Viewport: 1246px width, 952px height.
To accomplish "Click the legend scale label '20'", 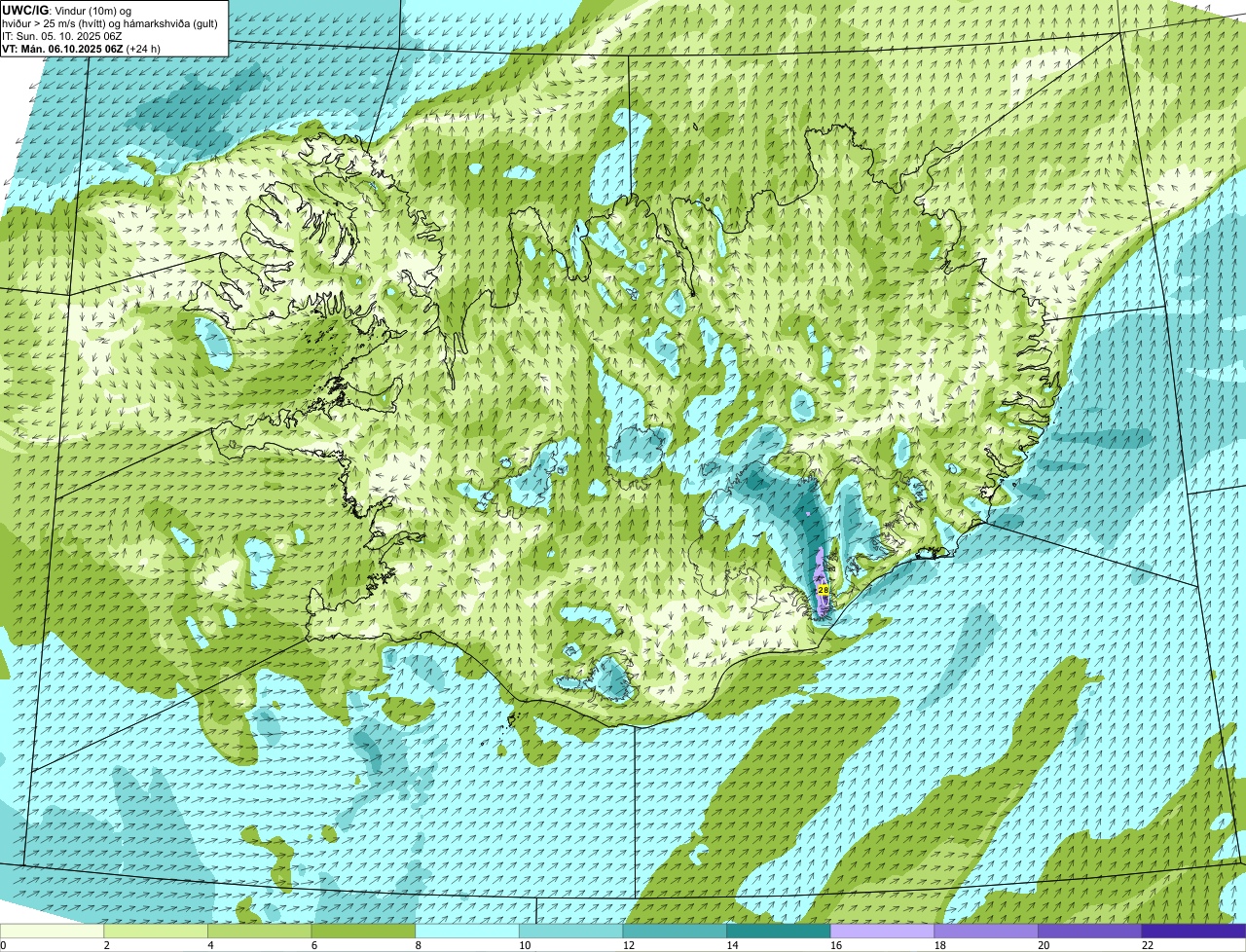I will pyautogui.click(x=1044, y=945).
